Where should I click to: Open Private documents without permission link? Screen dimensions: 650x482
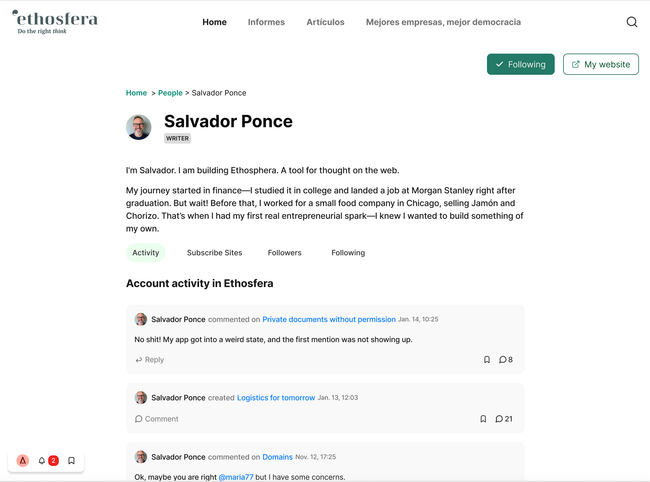(x=329, y=319)
